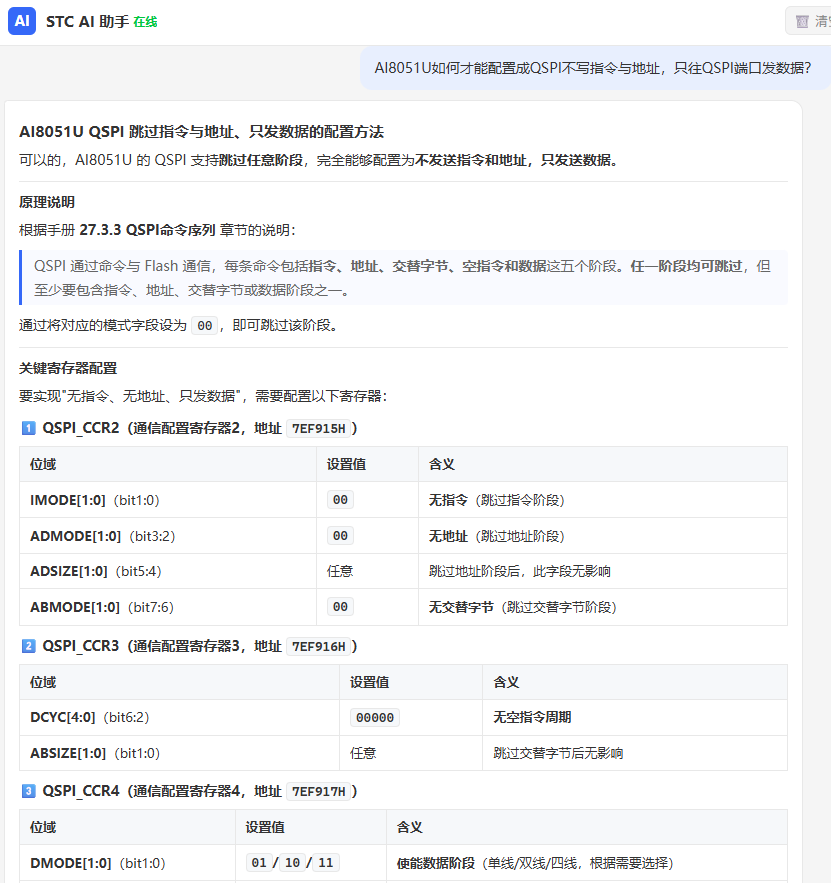The width and height of the screenshot is (831, 883).
Task: Click the 关键寄存器配置 heading
Action: [x=68, y=368]
